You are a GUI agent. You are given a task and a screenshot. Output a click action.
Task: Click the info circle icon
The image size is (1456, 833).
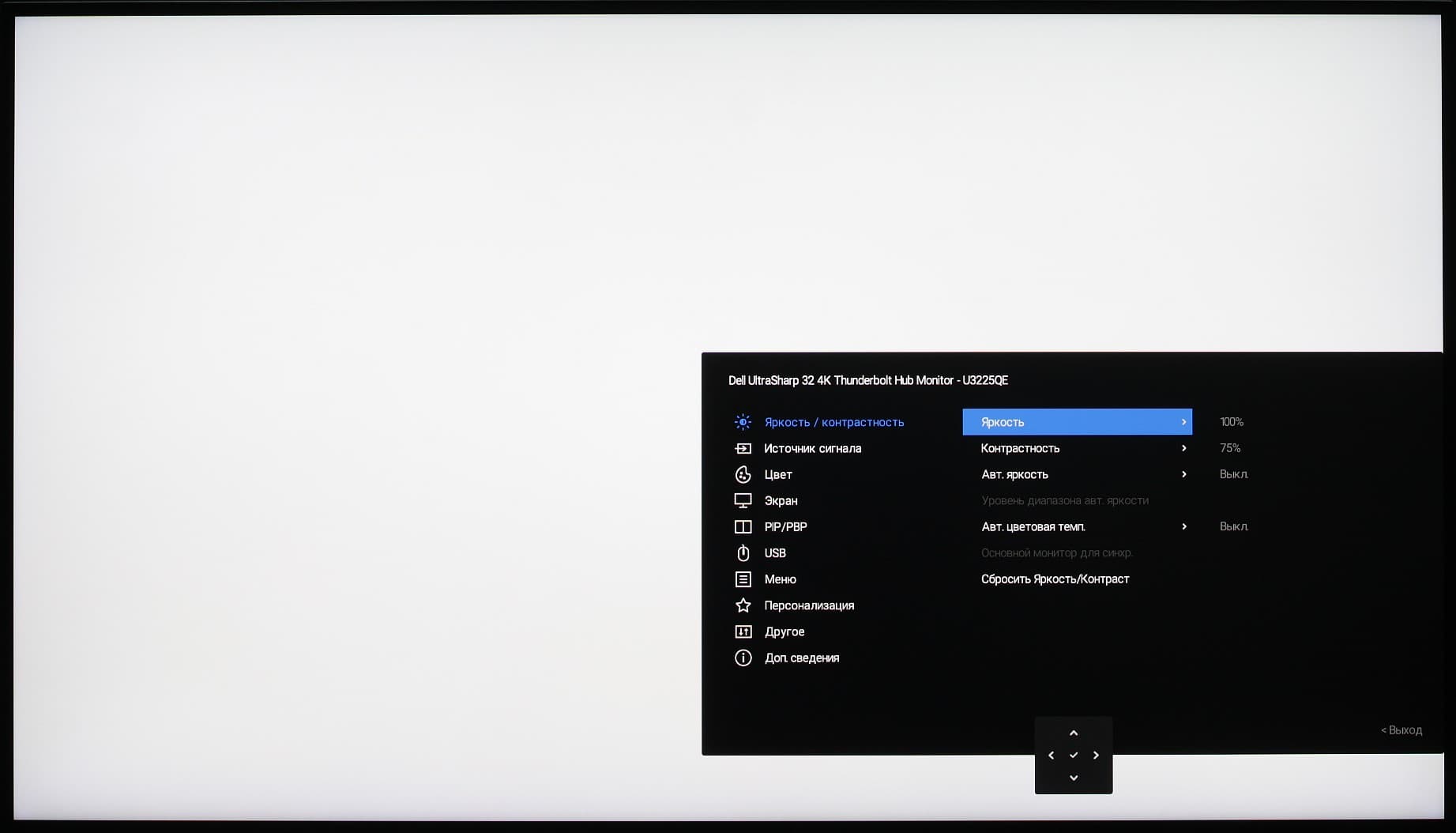click(x=743, y=658)
